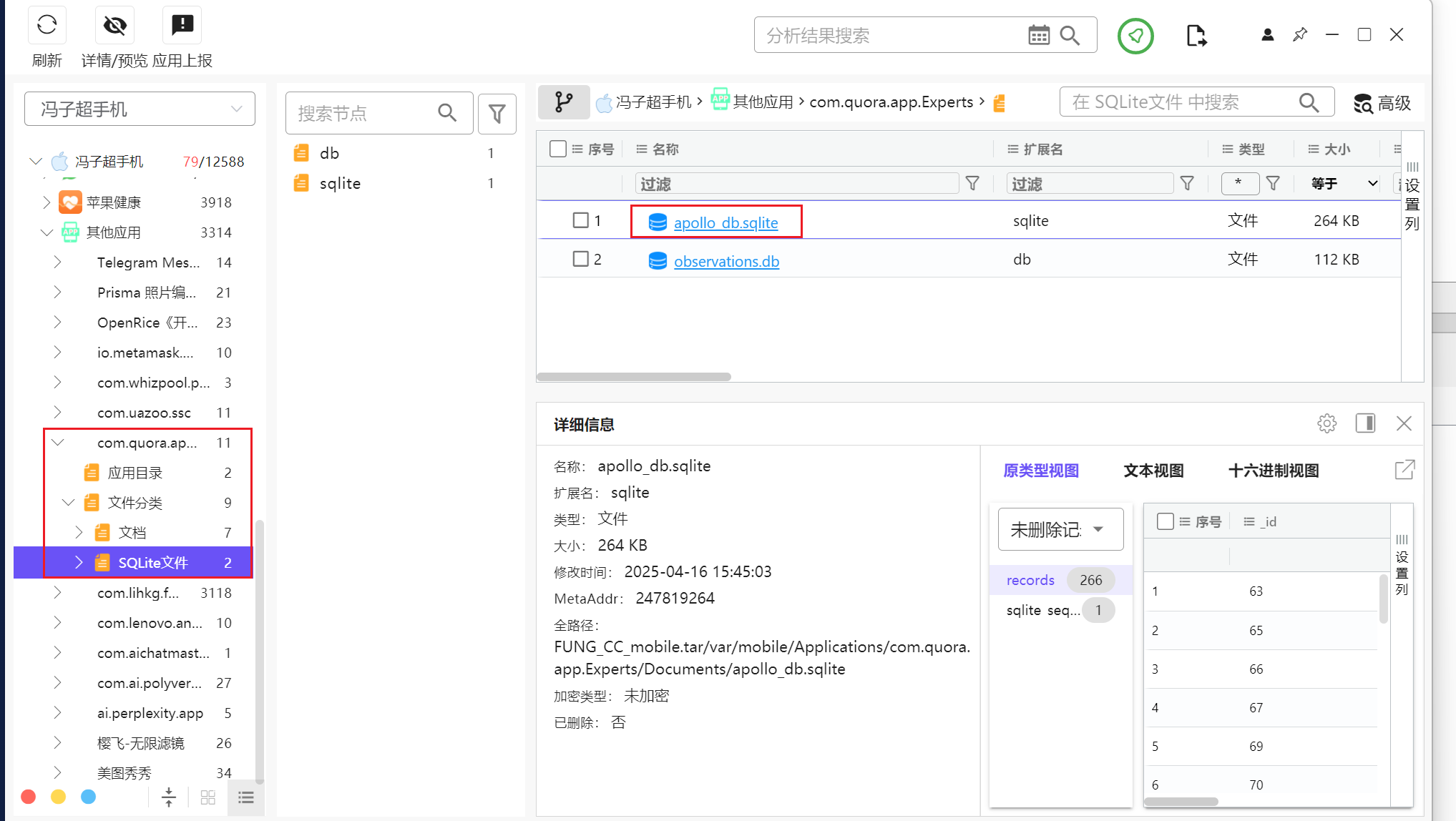Click the filter funnel next to 搜索节点
The height and width of the screenshot is (821, 1456).
coord(497,113)
